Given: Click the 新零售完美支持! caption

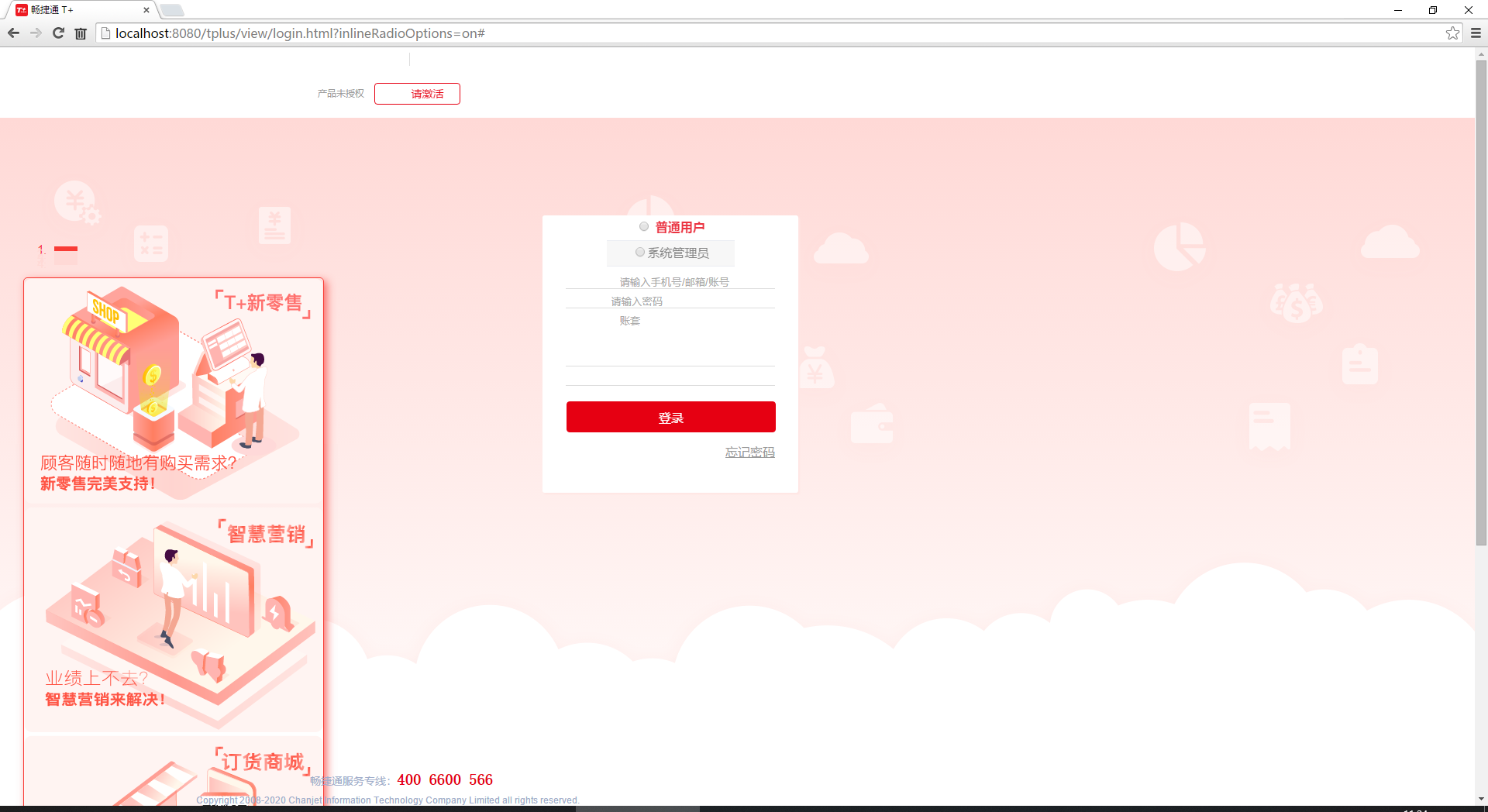Looking at the screenshot, I should point(98,483).
